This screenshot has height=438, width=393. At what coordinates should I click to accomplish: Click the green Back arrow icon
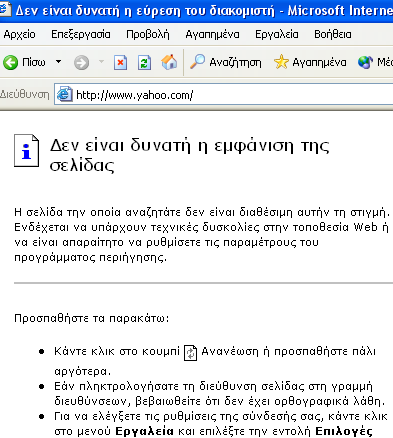pos(10,62)
